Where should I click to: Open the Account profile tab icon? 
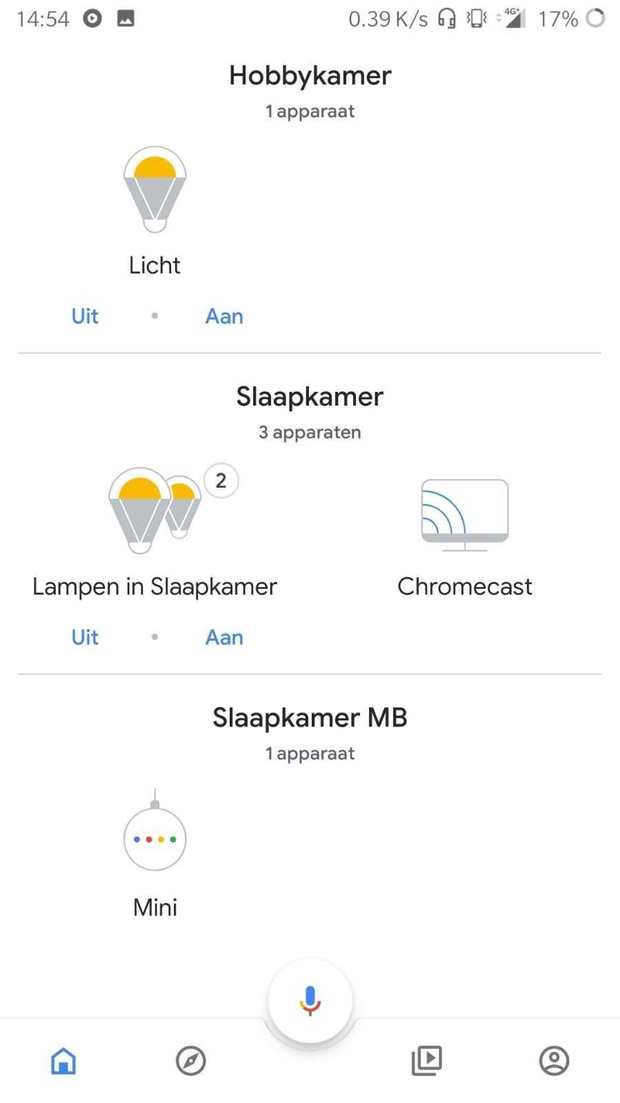click(x=554, y=1060)
